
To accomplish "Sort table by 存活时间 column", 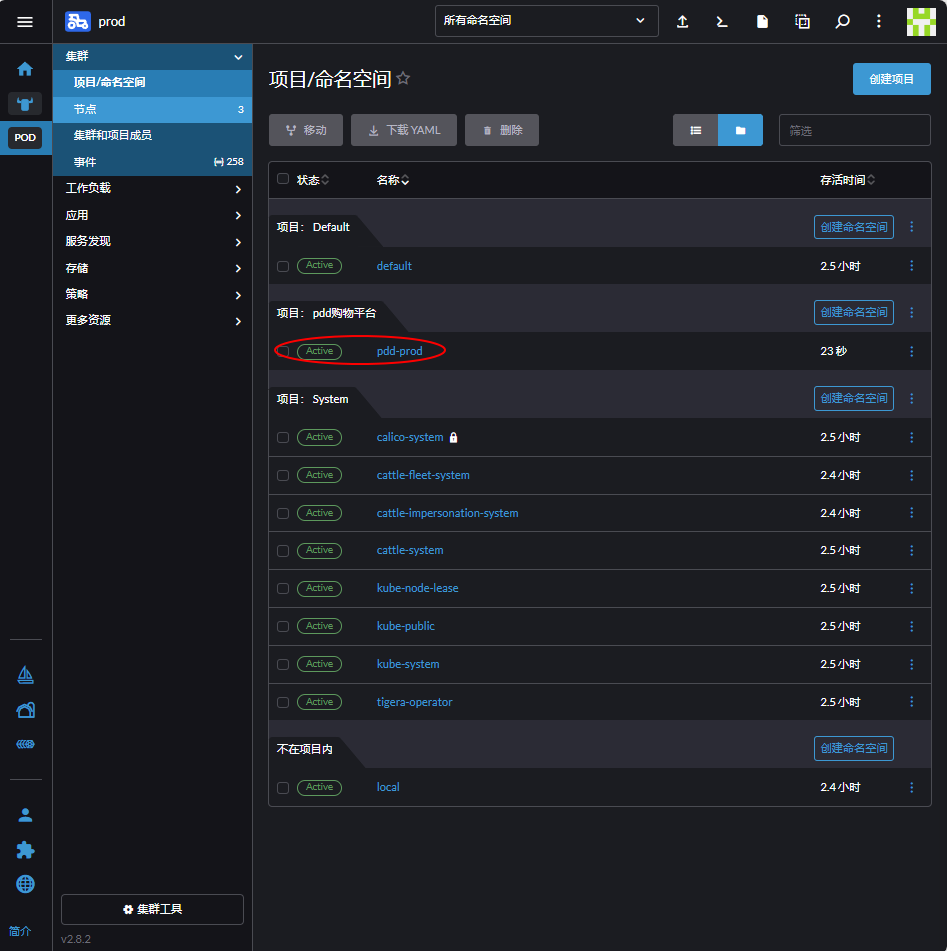I will pyautogui.click(x=847, y=180).
